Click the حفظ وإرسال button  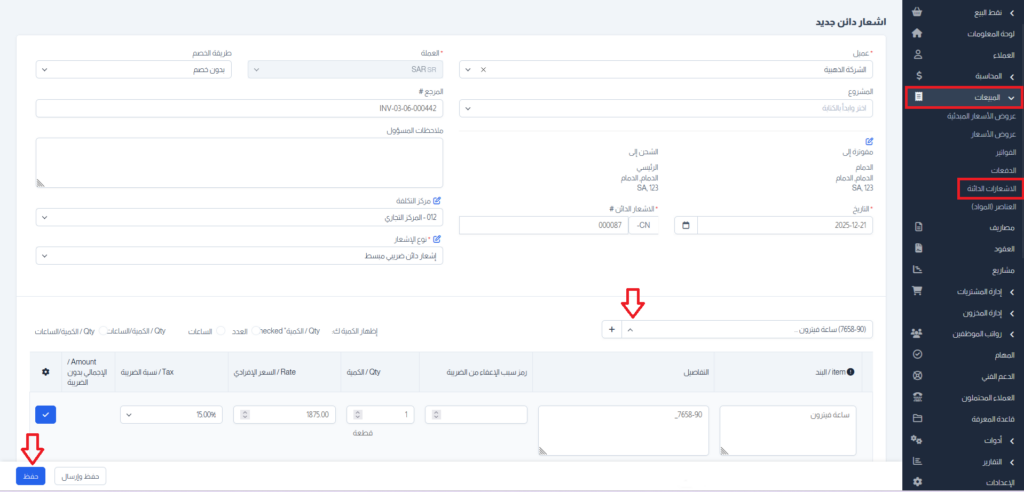(79, 476)
